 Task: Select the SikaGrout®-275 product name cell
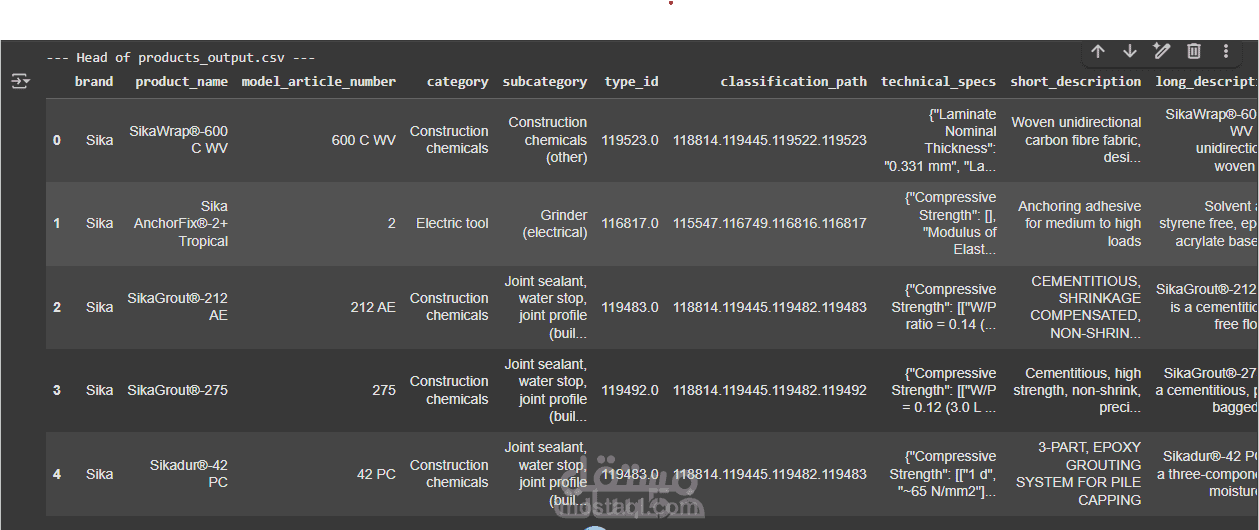coord(178,391)
